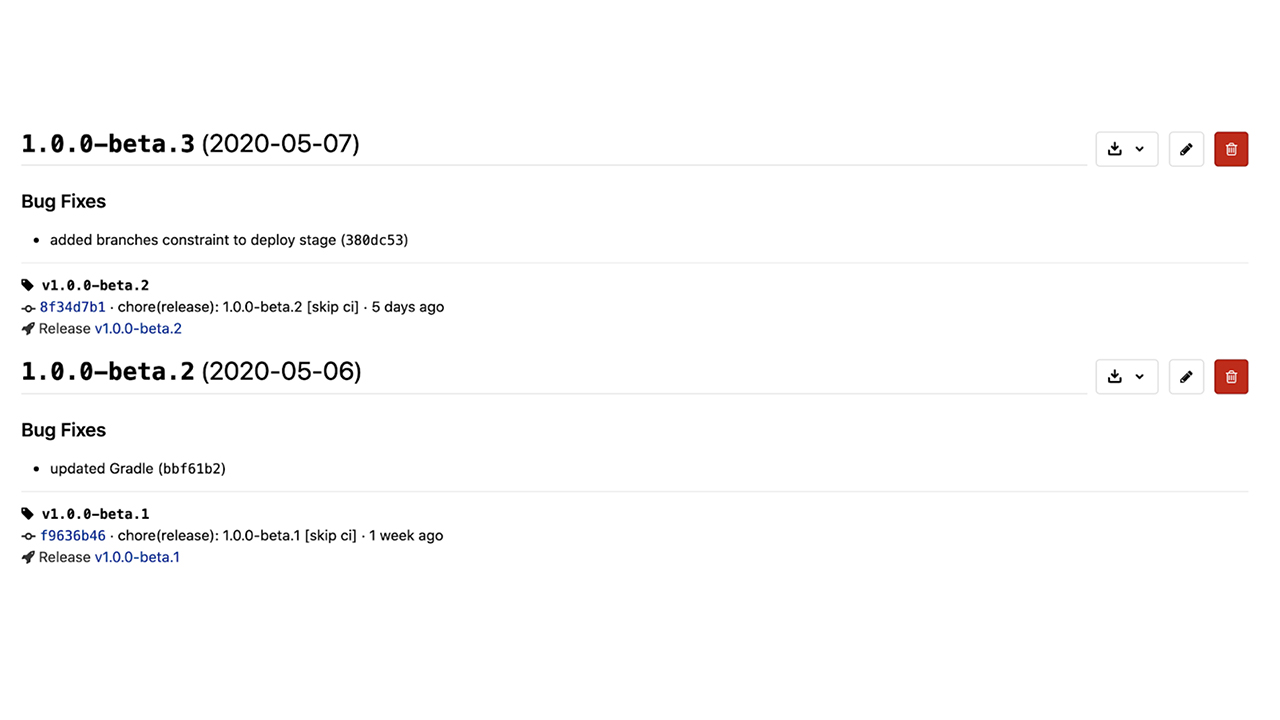Click the commit icon before f9636b46
Viewport: 1280px width, 720px height.
tap(28, 536)
